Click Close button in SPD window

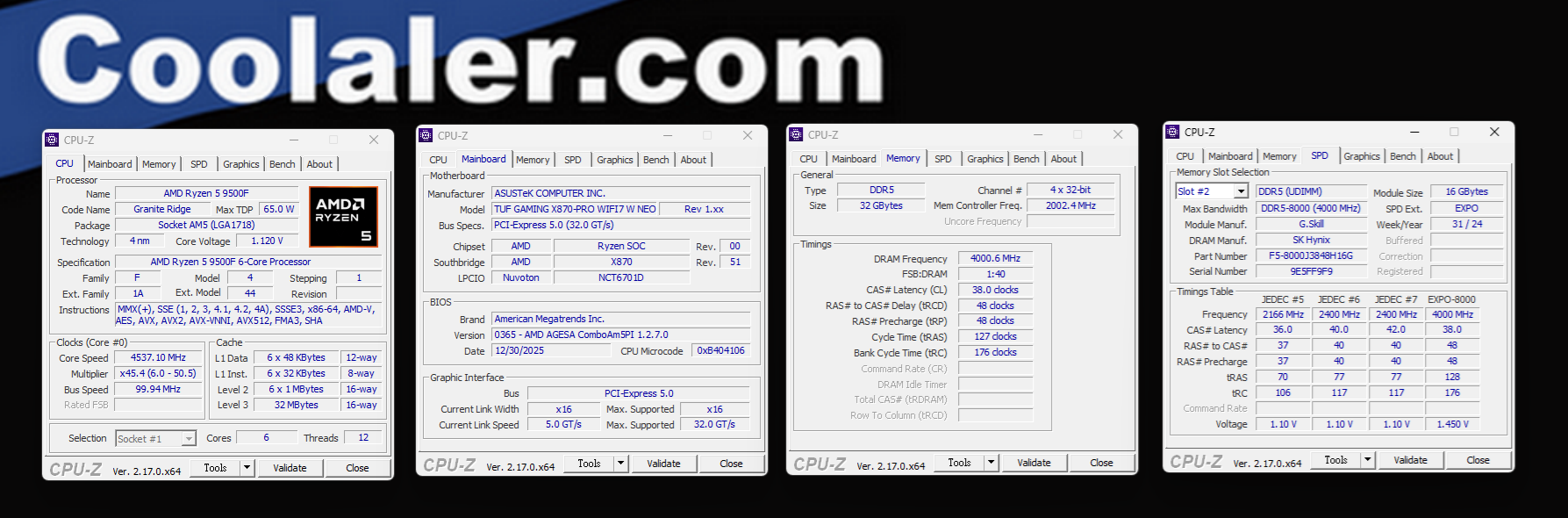pyautogui.click(x=1478, y=460)
